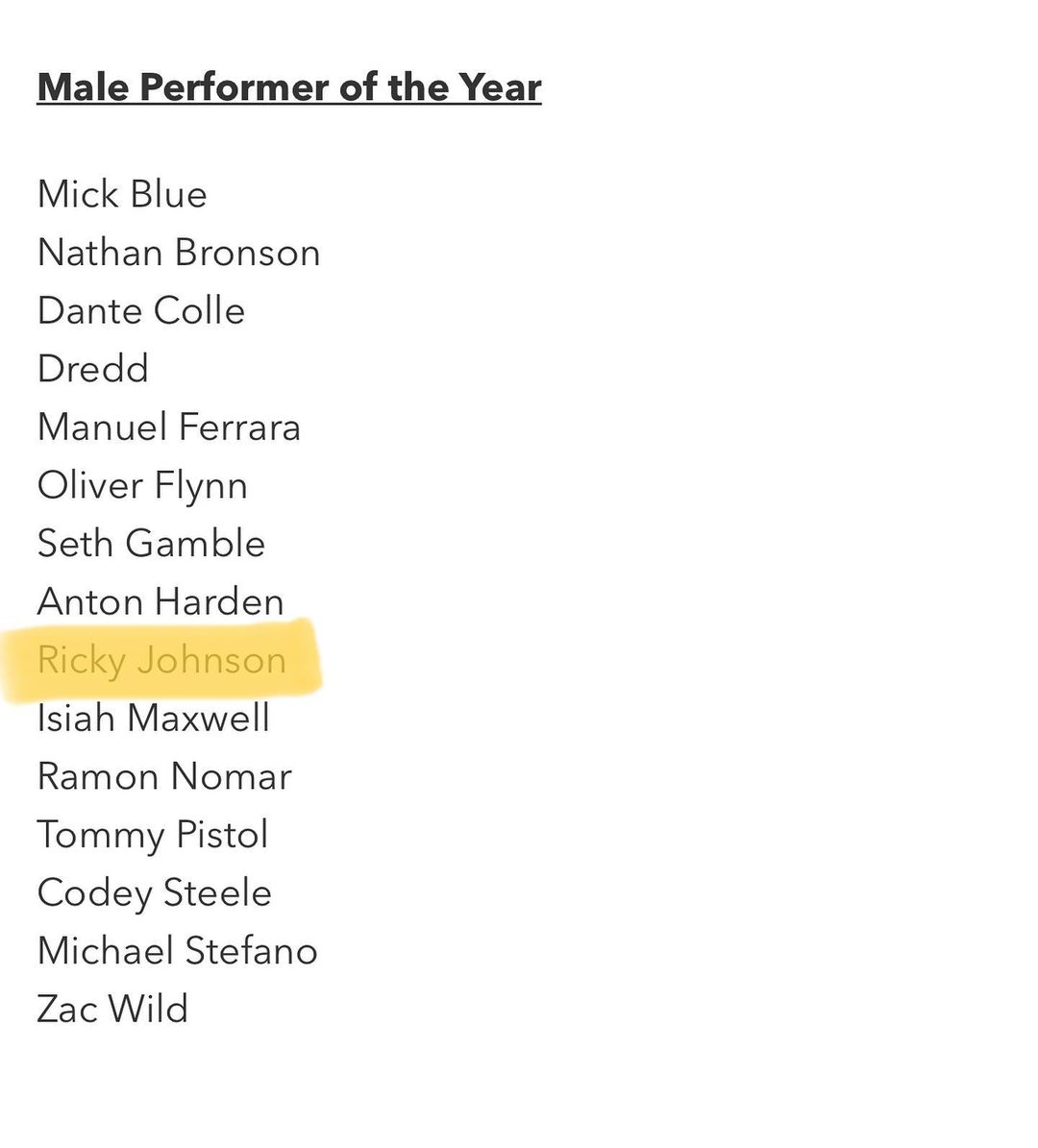This screenshot has height=1148, width=1038.
Task: Select Tommy Pistol in the list
Action: [153, 835]
